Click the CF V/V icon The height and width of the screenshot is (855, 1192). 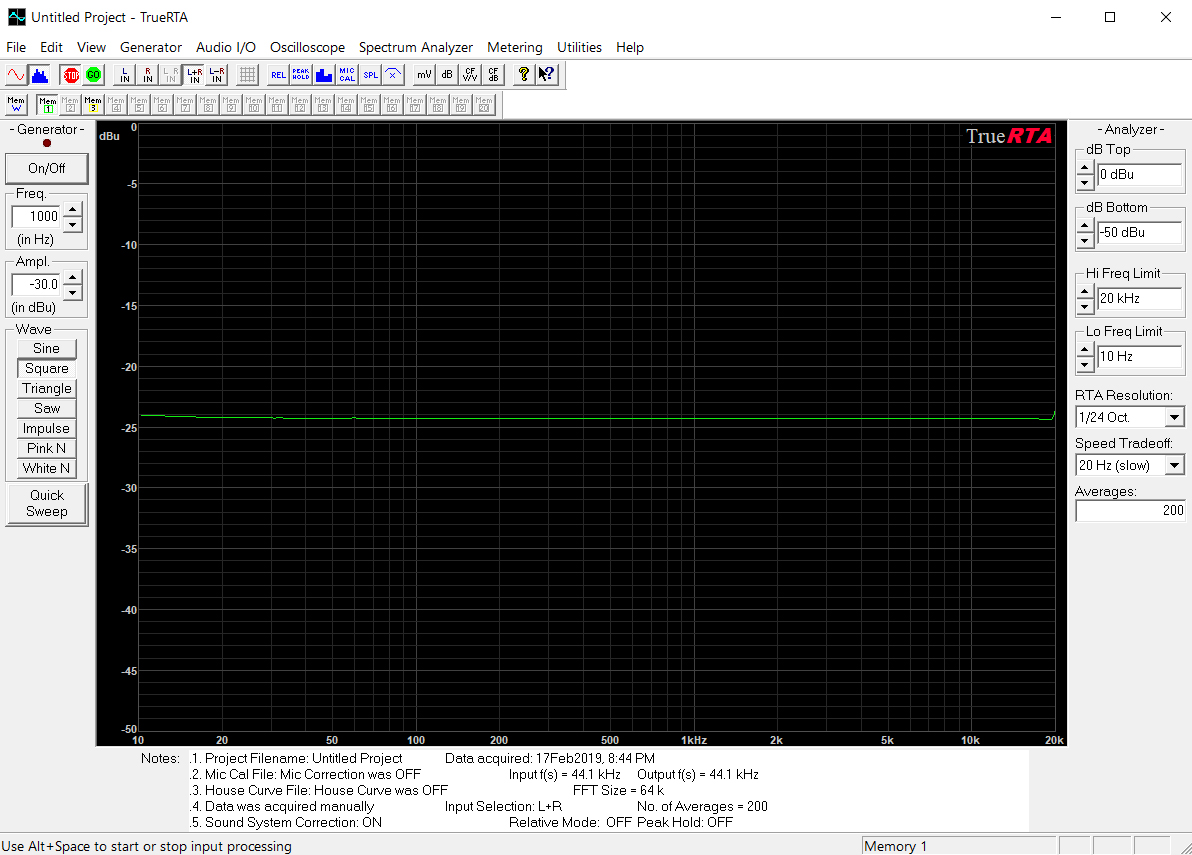(471, 74)
